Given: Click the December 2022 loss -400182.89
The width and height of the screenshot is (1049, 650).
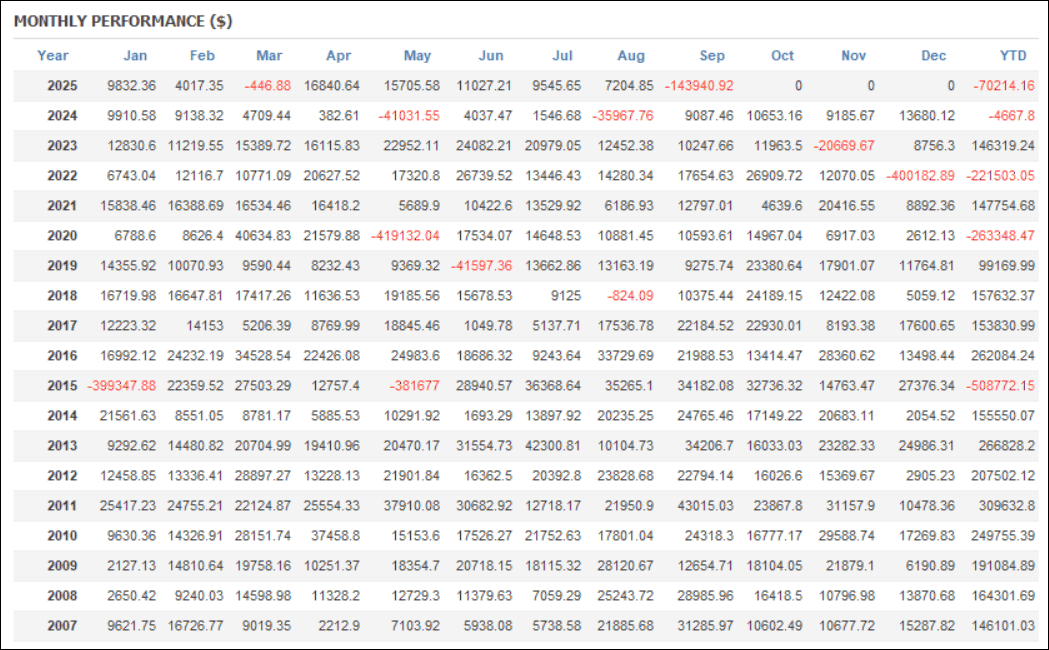Looking at the screenshot, I should pos(919,177).
